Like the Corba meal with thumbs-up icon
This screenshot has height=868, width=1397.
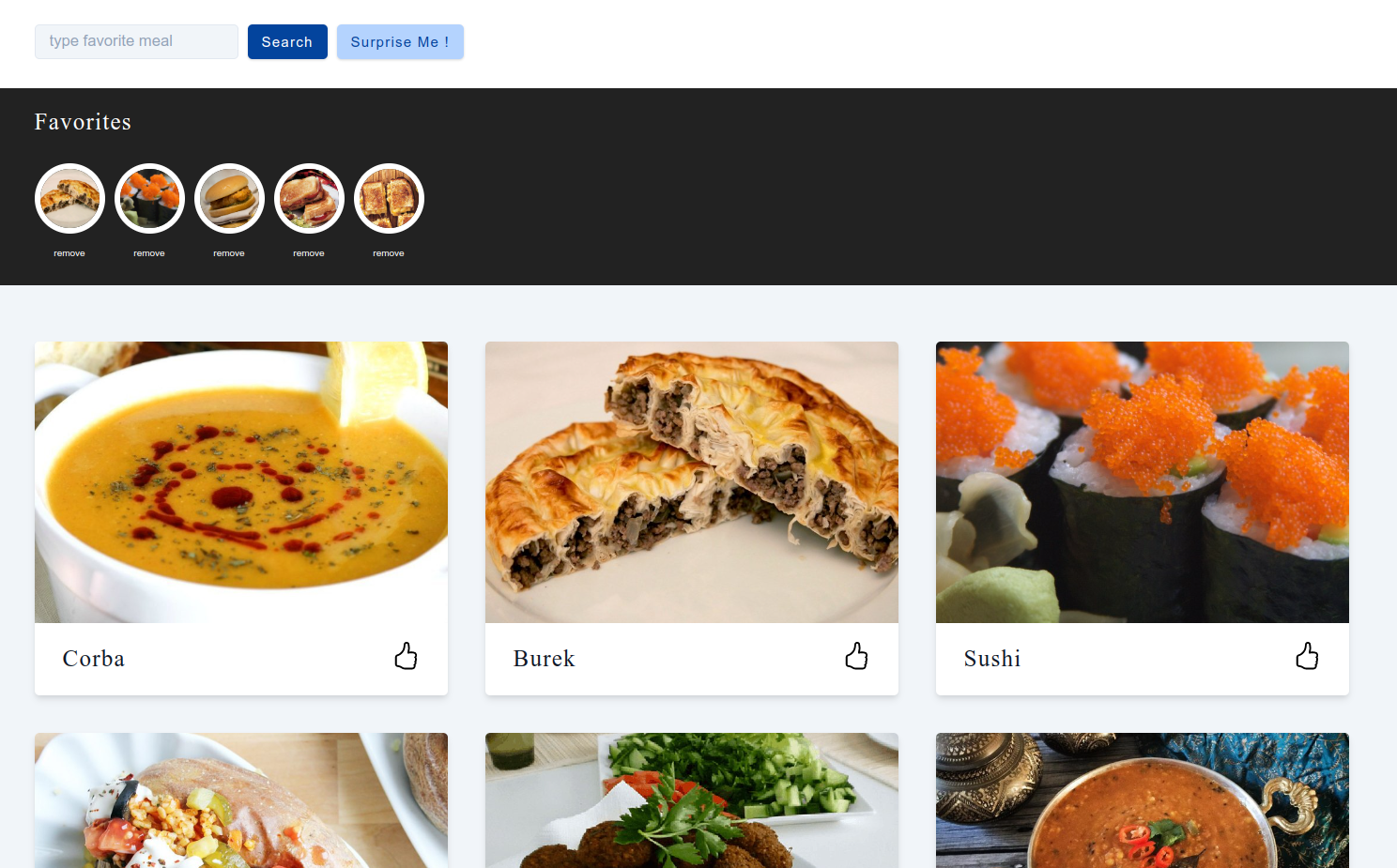tap(406, 656)
